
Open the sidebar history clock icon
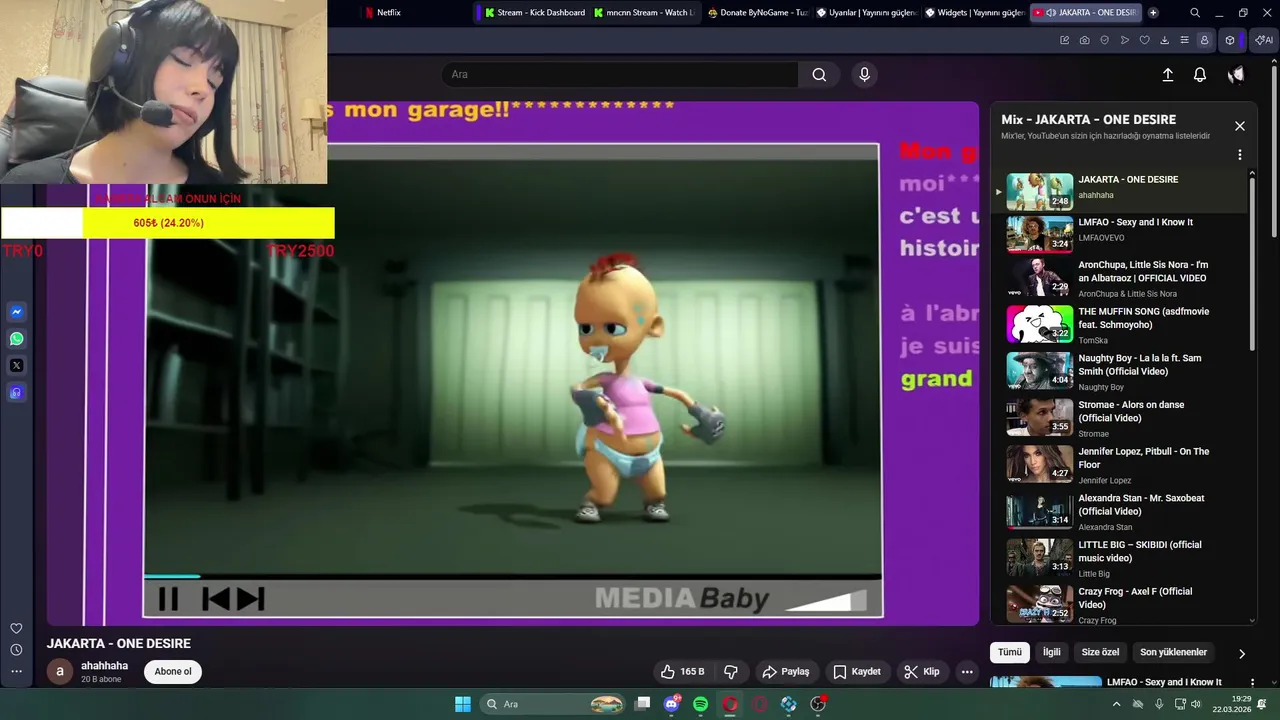(16, 650)
